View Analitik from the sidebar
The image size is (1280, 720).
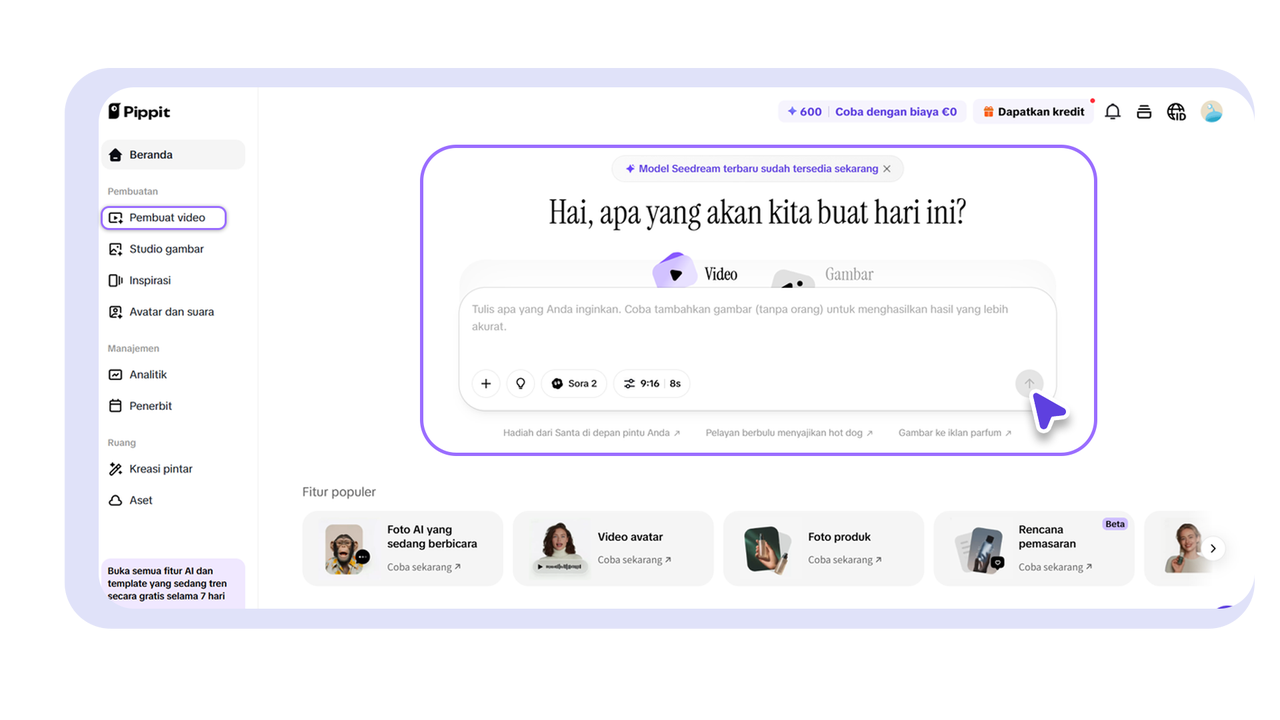click(148, 374)
